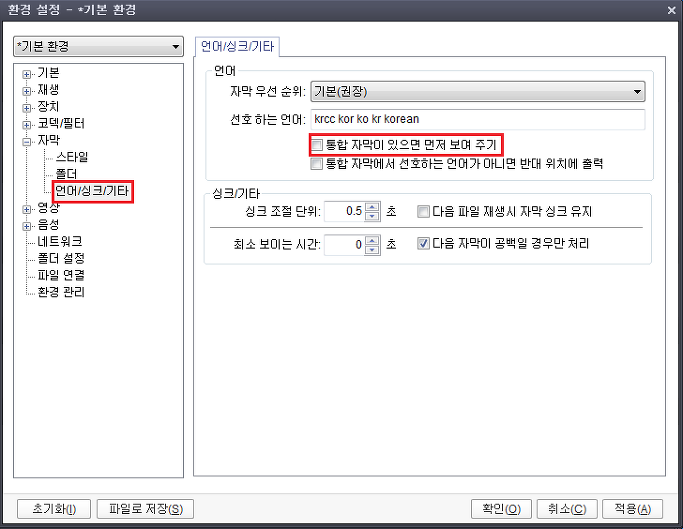
Task: Increase 싱크 조절 단위 with up arrow
Action: click(372, 207)
